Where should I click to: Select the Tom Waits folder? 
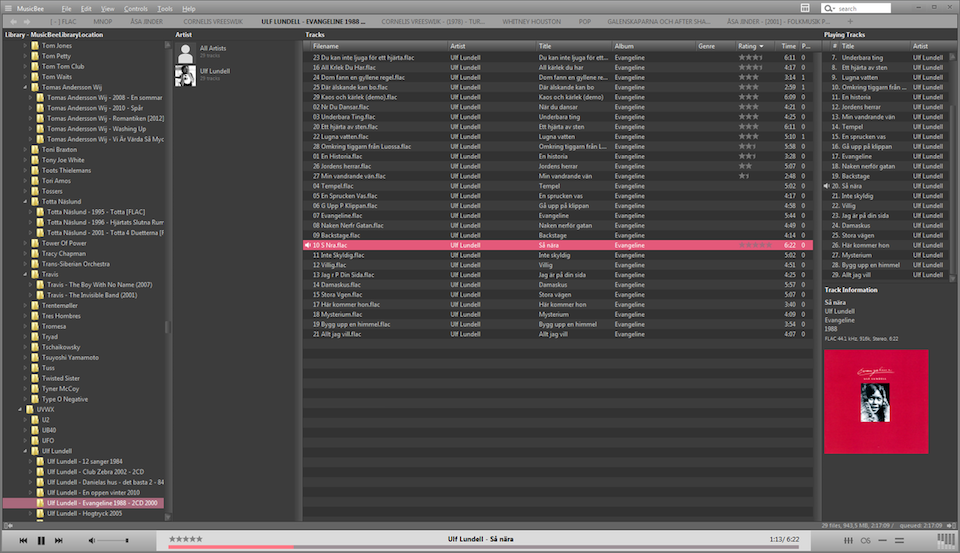(x=57, y=77)
